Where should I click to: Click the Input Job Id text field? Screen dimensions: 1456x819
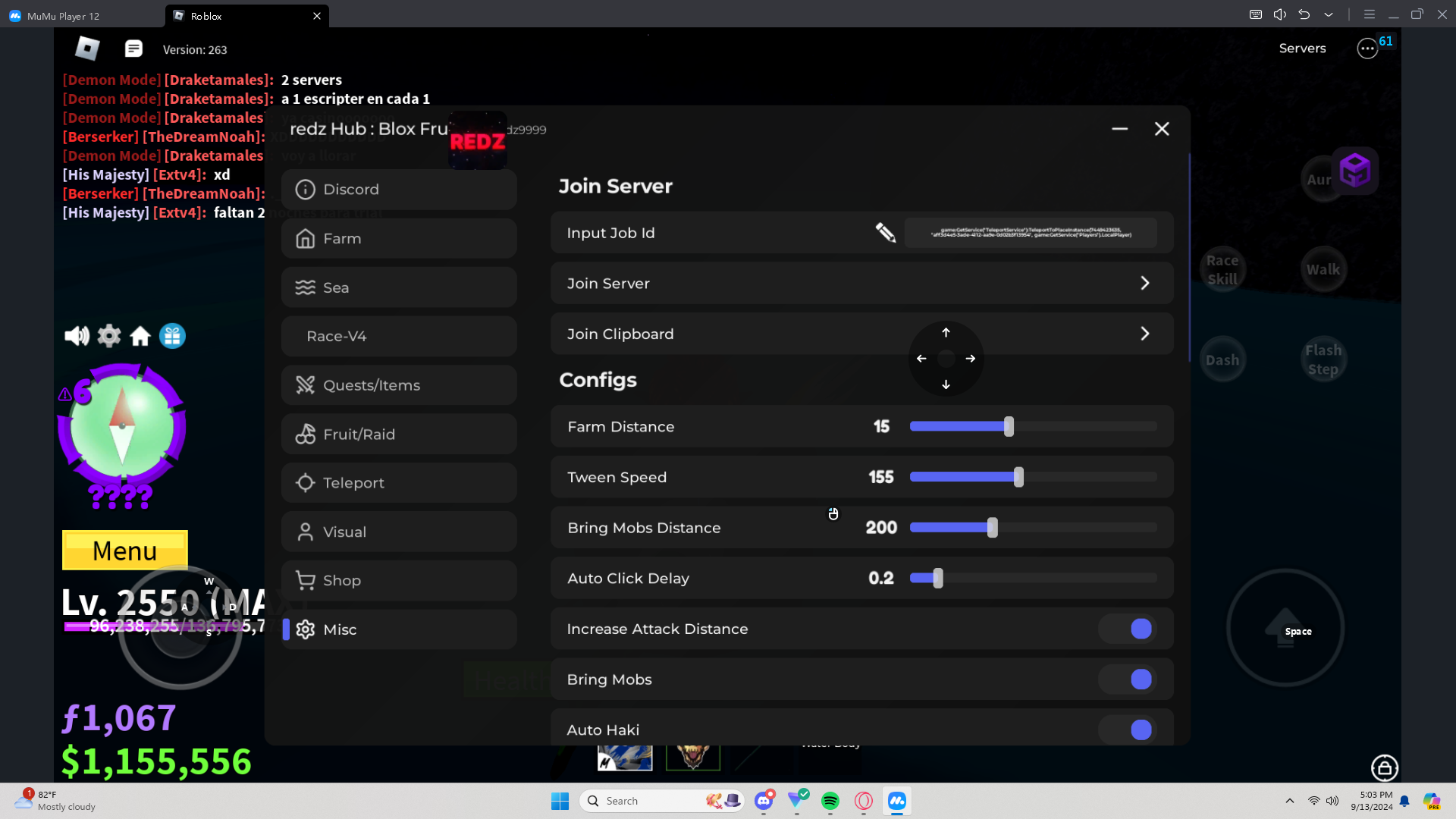click(1031, 233)
